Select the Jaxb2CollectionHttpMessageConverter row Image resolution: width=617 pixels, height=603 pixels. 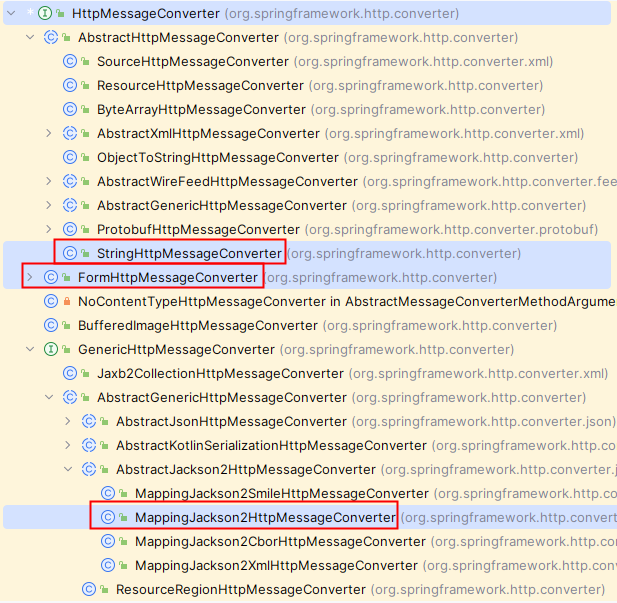coord(307,374)
